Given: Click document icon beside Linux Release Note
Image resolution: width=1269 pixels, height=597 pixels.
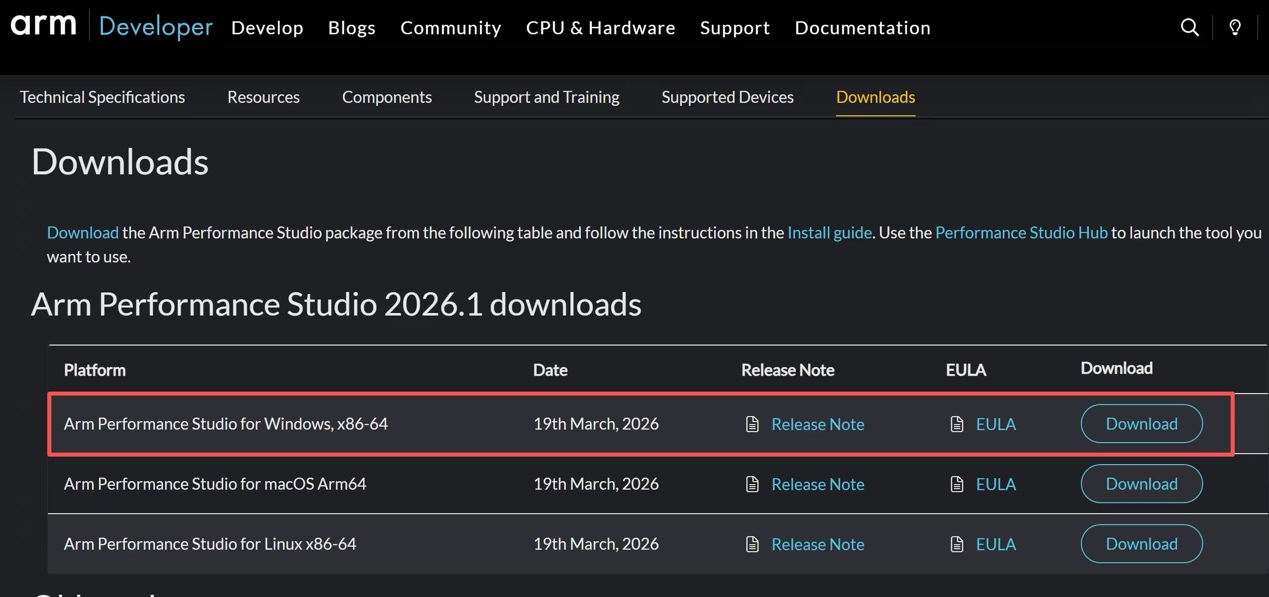Looking at the screenshot, I should 752,544.
